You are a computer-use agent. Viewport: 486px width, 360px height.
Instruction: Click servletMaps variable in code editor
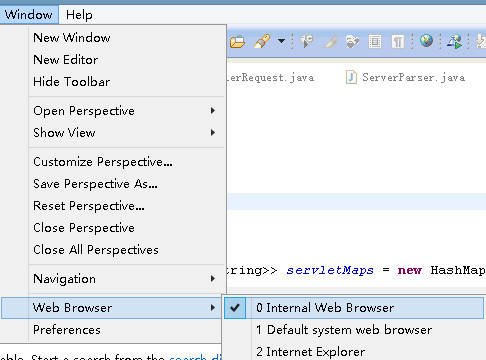(330, 270)
